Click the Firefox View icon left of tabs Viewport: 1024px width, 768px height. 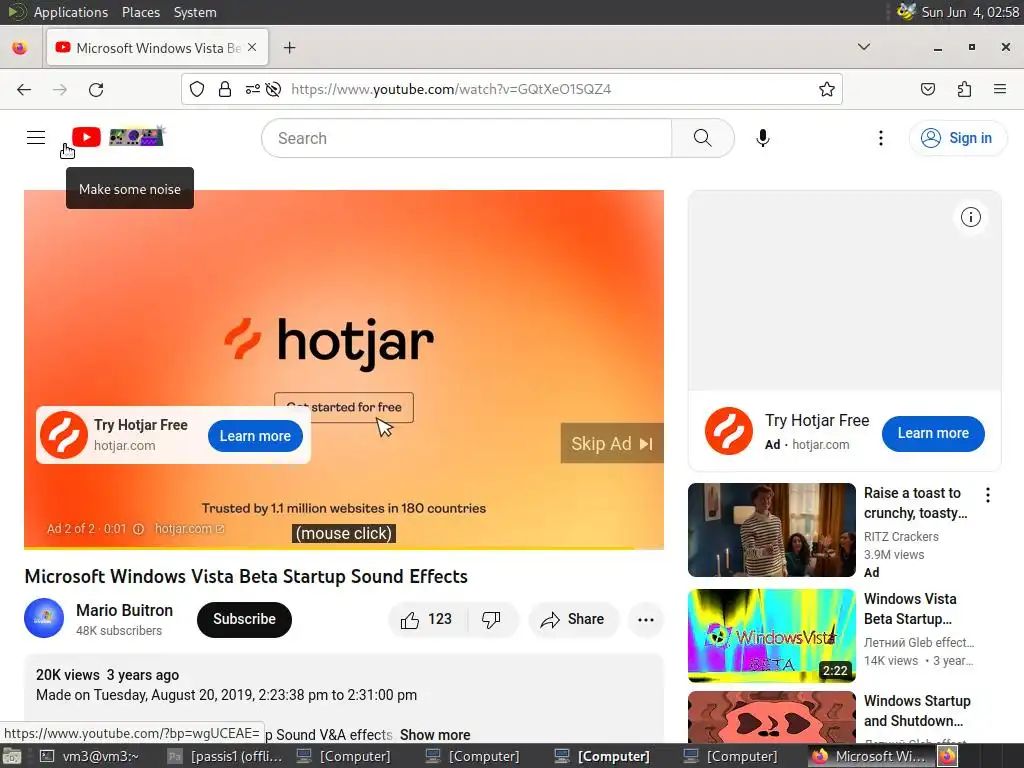click(x=20, y=48)
